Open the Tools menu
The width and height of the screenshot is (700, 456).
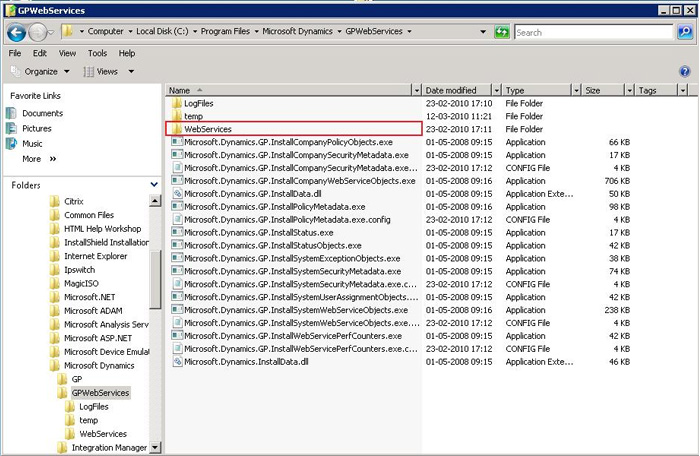97,53
